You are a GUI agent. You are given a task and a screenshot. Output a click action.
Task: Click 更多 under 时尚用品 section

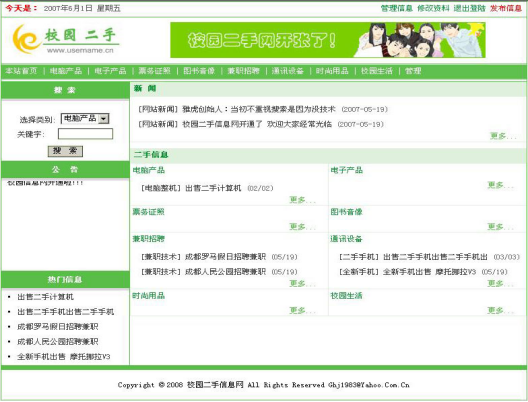(302, 310)
